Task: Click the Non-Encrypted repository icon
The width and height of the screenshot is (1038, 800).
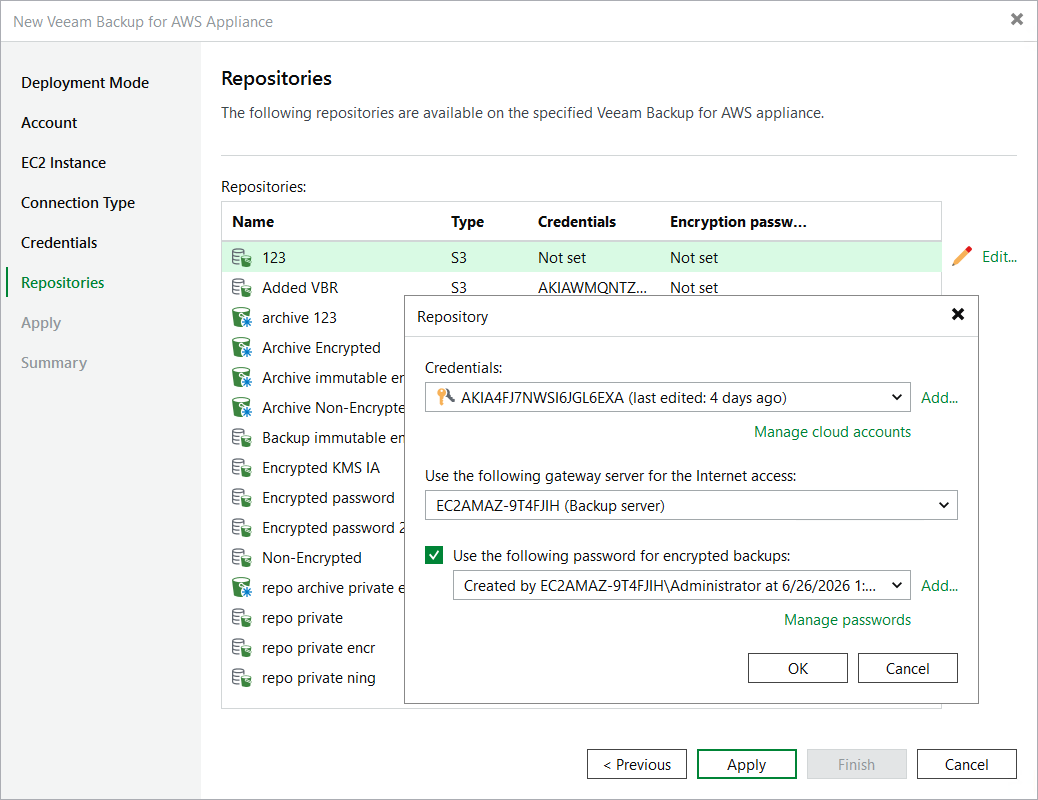Action: click(242, 558)
